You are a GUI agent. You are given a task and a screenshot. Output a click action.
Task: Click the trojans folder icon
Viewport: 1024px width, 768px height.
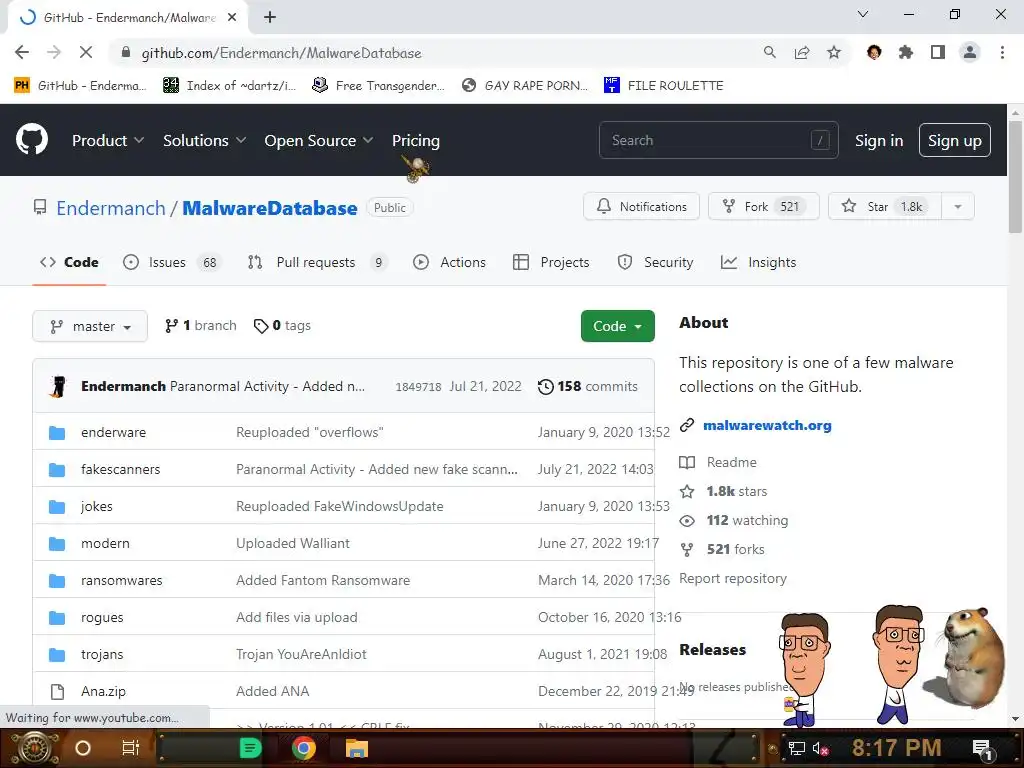coord(57,654)
